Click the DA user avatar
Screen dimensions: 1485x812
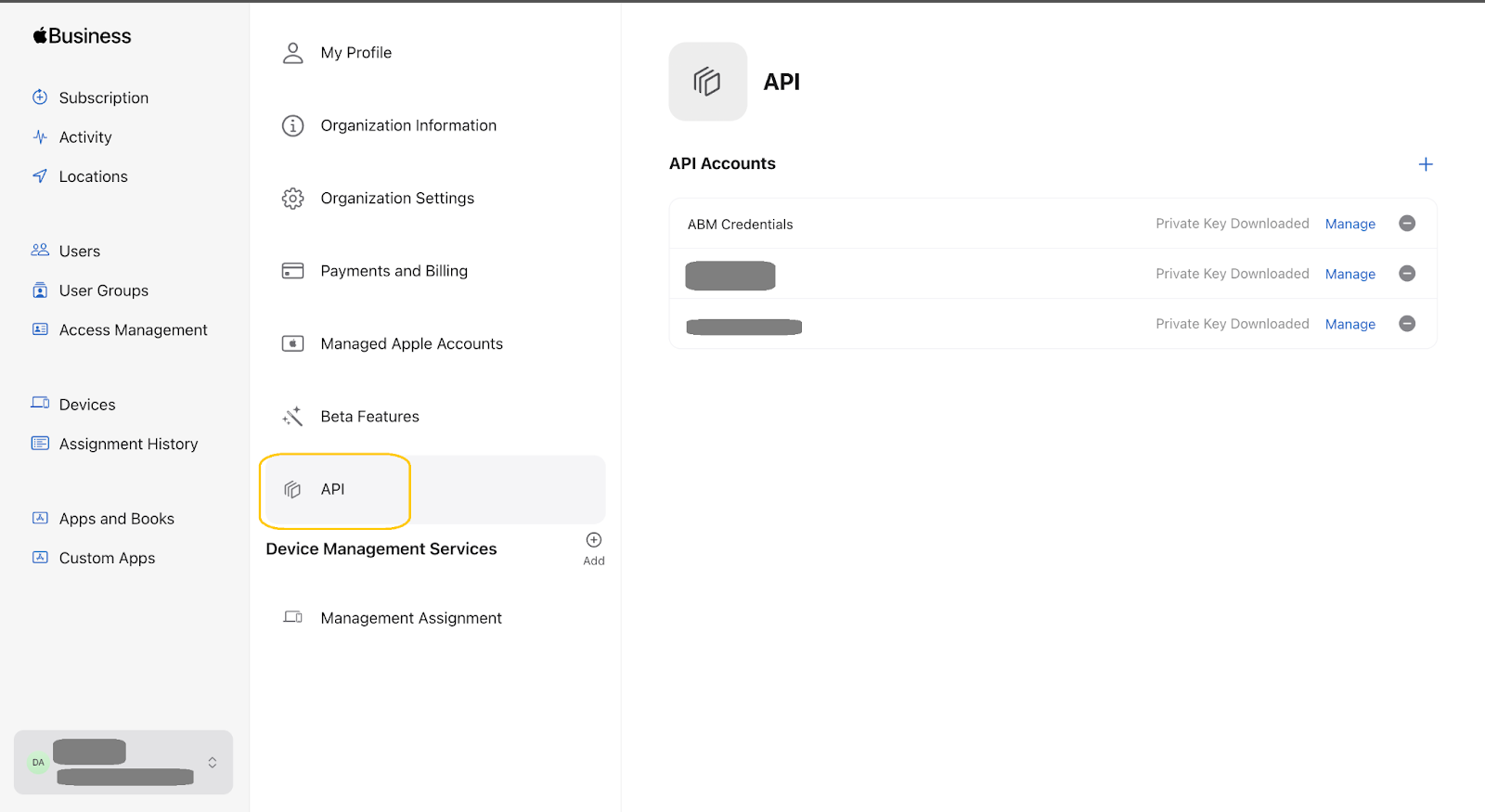pyautogui.click(x=38, y=762)
